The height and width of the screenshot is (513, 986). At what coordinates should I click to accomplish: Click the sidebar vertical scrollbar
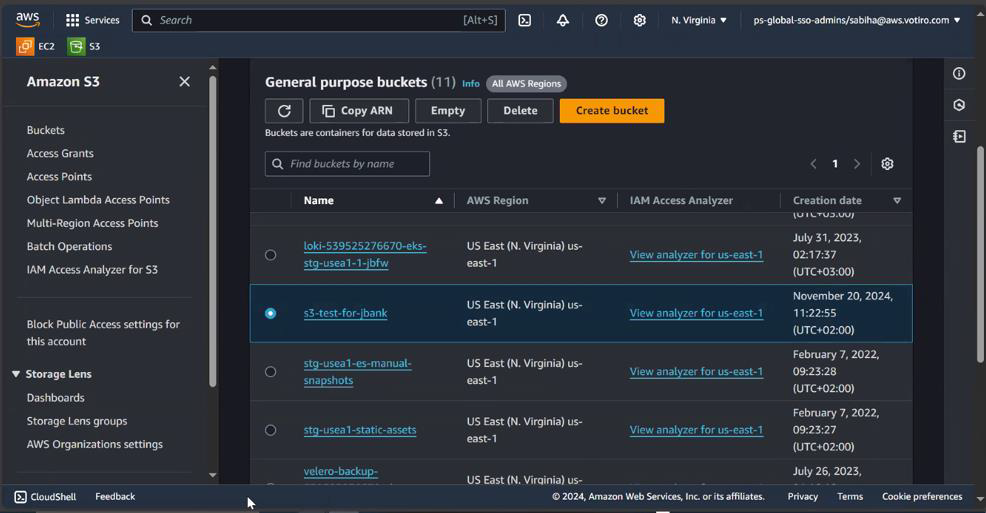click(213, 231)
